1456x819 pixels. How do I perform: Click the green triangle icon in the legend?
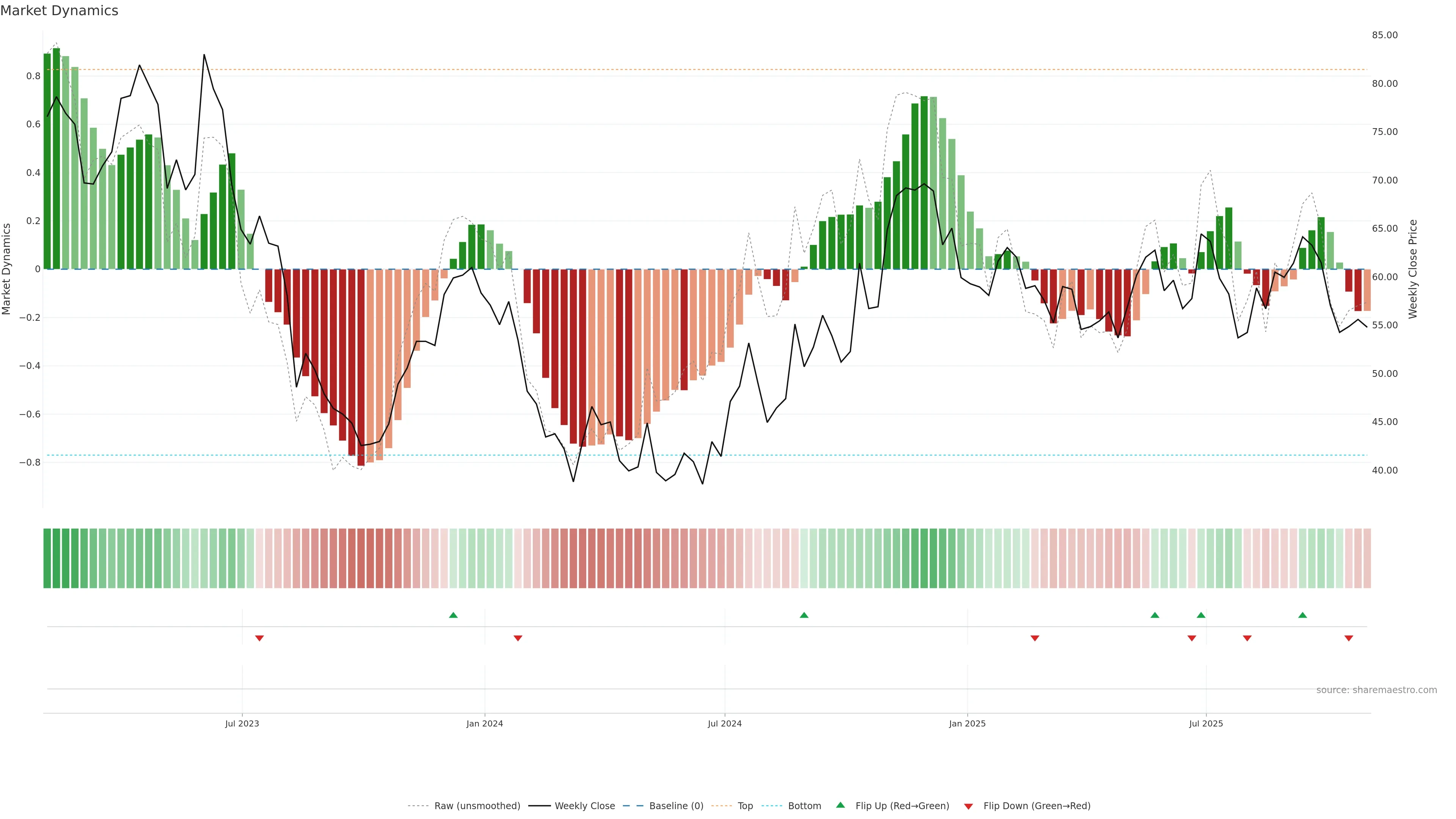pos(841,805)
